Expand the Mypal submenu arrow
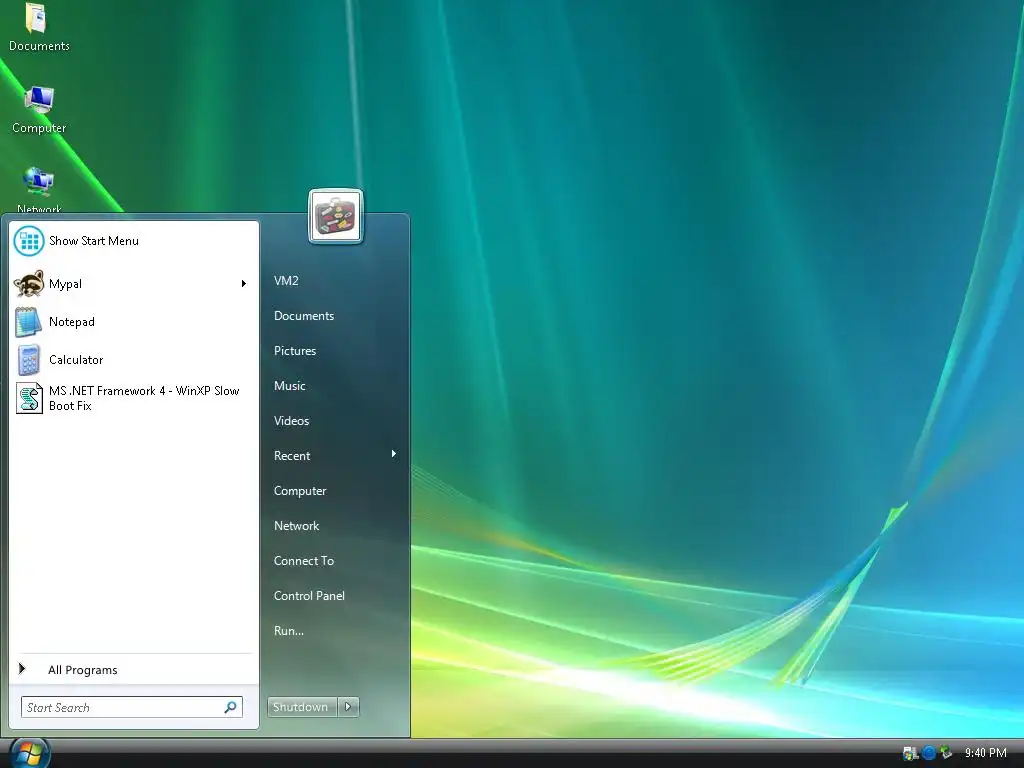 244,283
